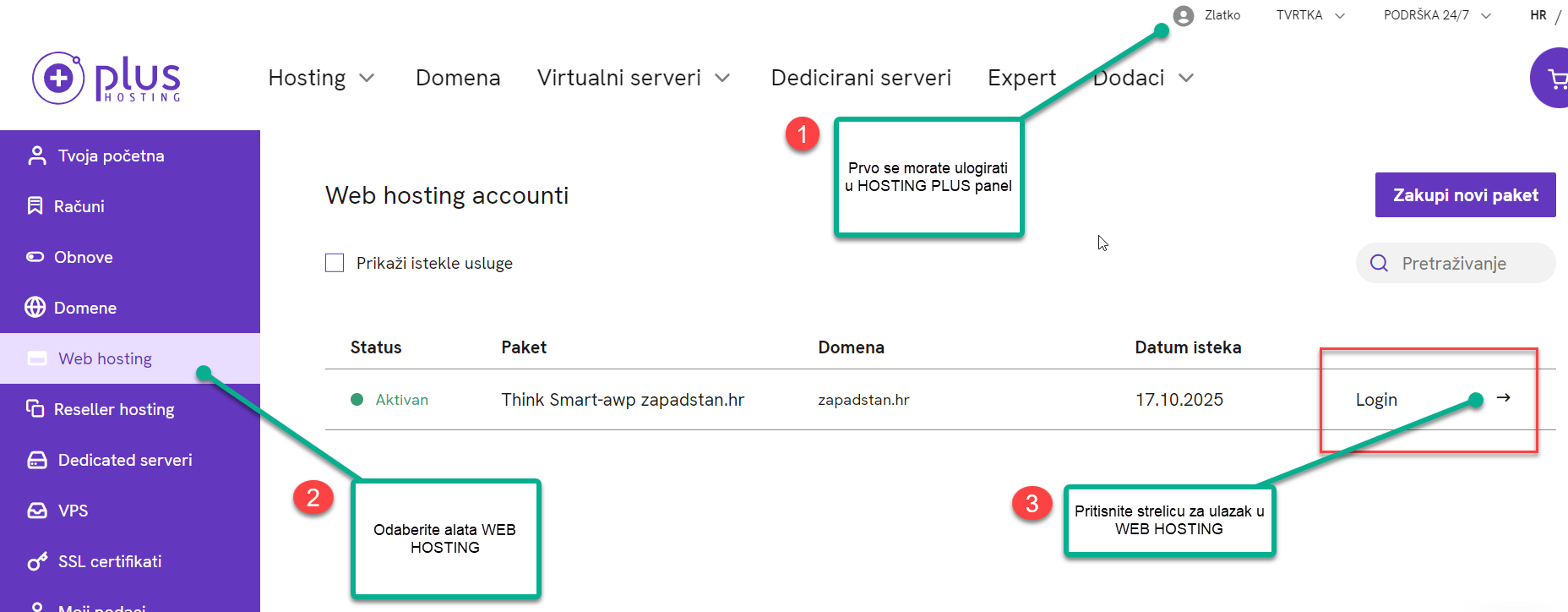Click the Pretraživanje search field
Image resolution: width=1568 pixels, height=612 pixels.
coord(1456,263)
